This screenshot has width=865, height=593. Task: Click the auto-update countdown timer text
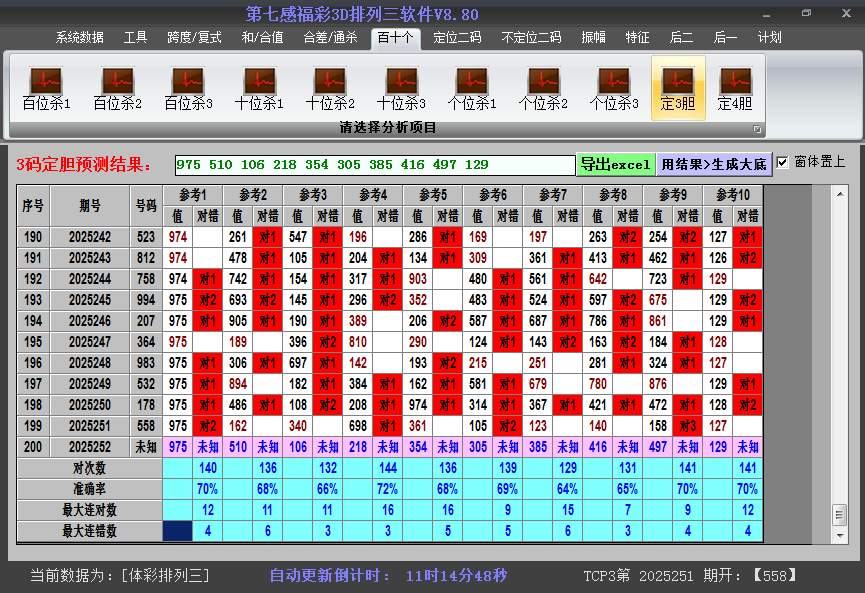[388, 576]
